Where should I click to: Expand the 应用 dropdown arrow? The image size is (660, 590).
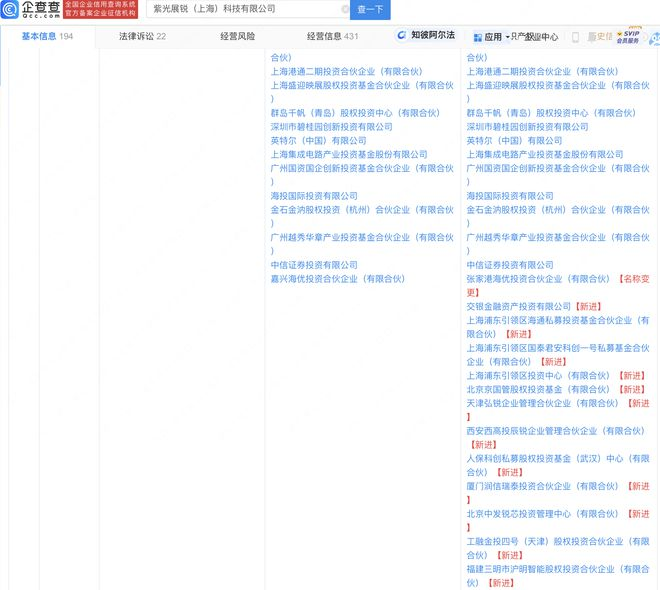coord(507,37)
